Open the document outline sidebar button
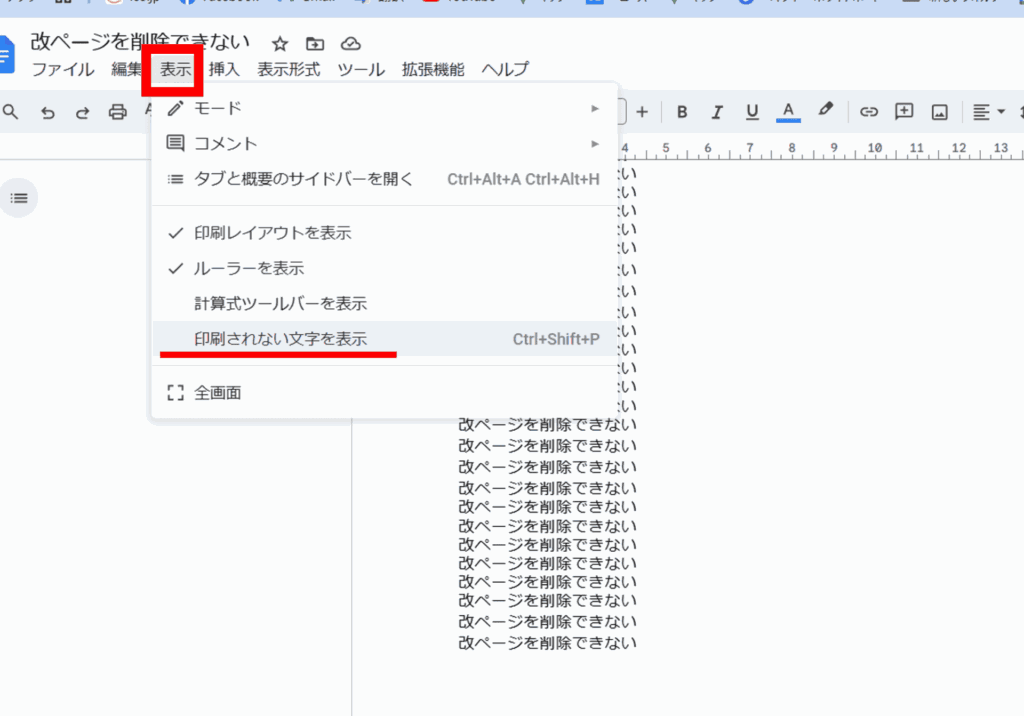 pos(19,198)
